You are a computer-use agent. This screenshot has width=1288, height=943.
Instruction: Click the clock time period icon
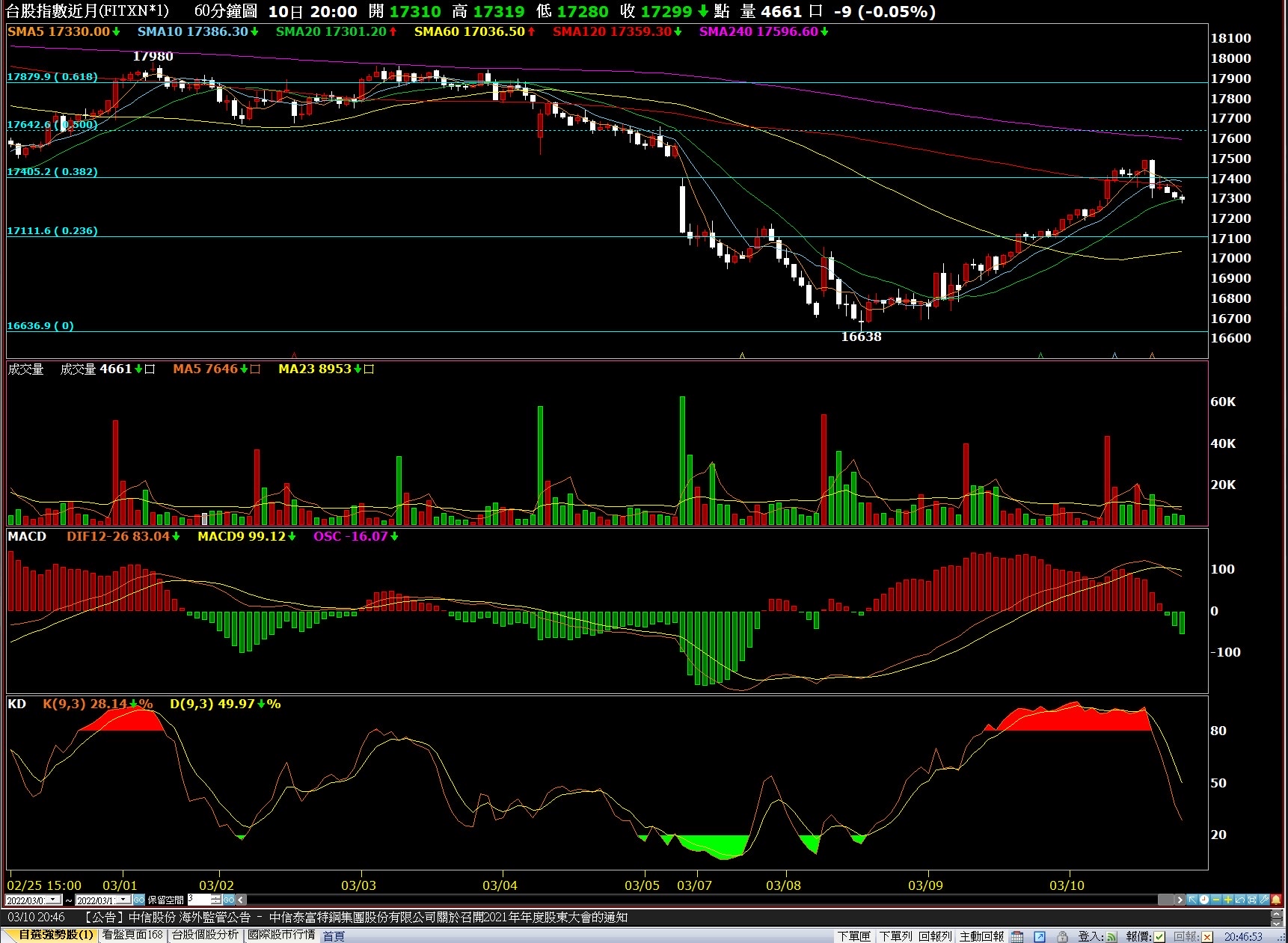coord(1204,900)
